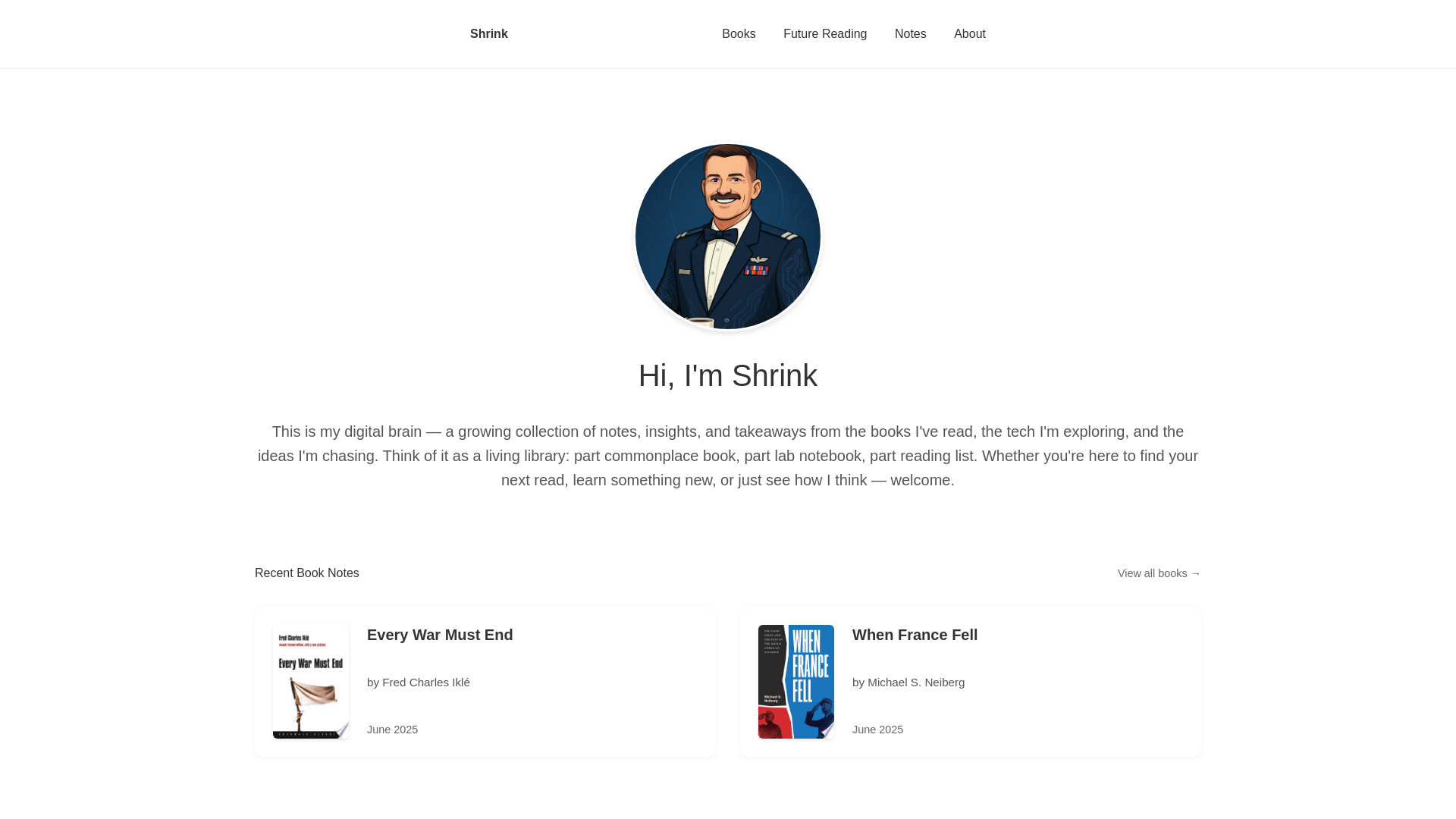Click June 2025 date under Every War Must End
This screenshot has width=1456, height=819.
(392, 730)
